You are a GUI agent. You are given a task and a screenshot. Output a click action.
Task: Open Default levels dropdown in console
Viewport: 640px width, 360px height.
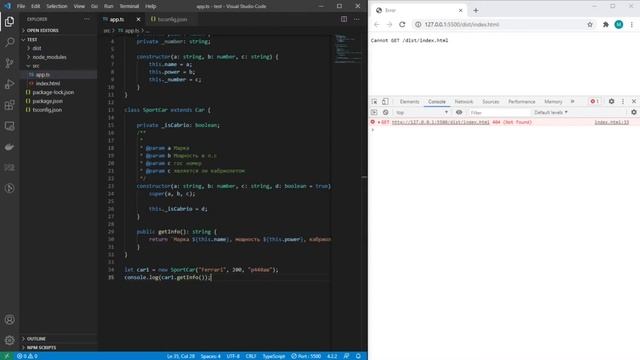(551, 112)
